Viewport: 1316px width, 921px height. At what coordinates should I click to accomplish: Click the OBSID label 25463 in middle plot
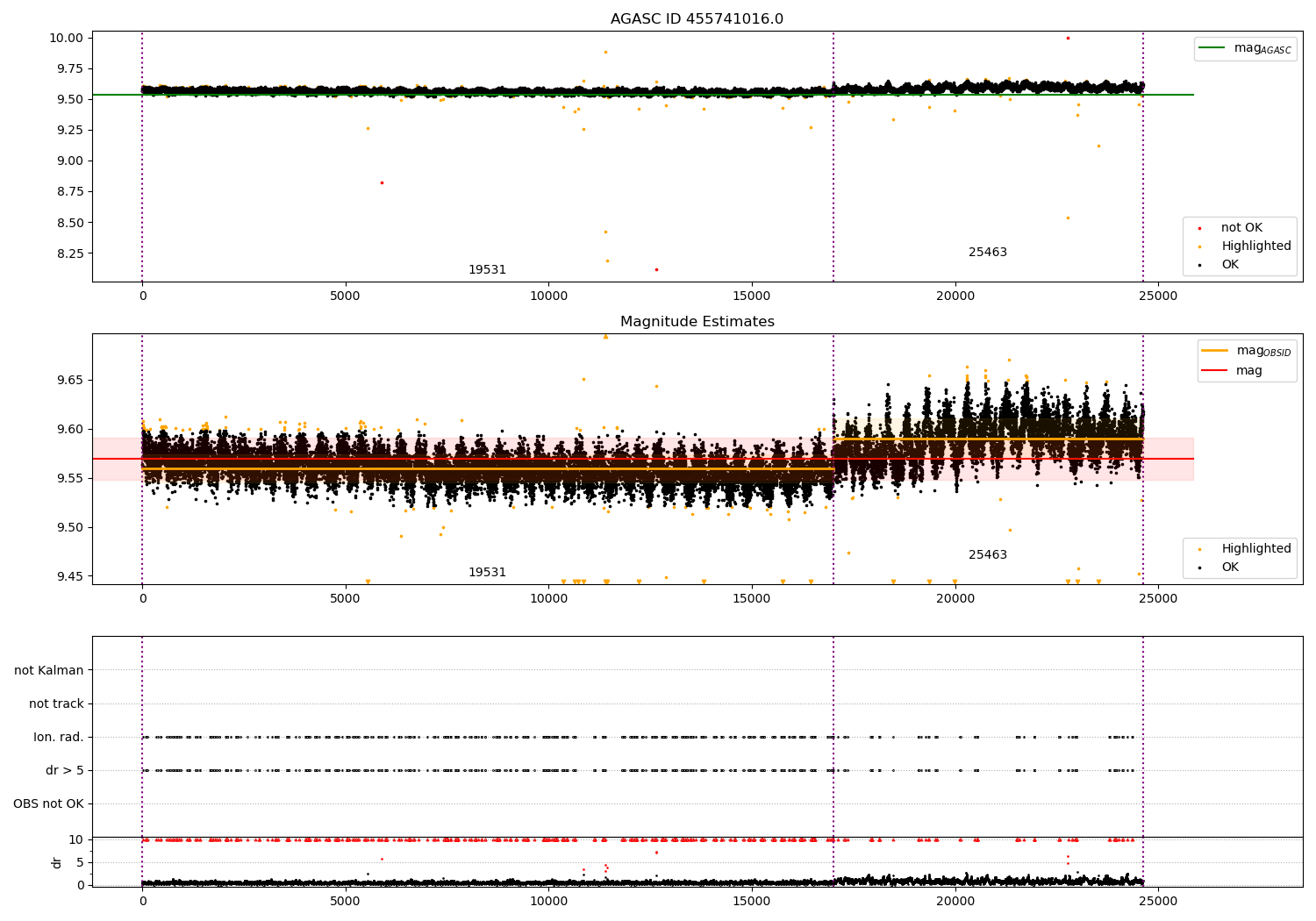(x=988, y=554)
